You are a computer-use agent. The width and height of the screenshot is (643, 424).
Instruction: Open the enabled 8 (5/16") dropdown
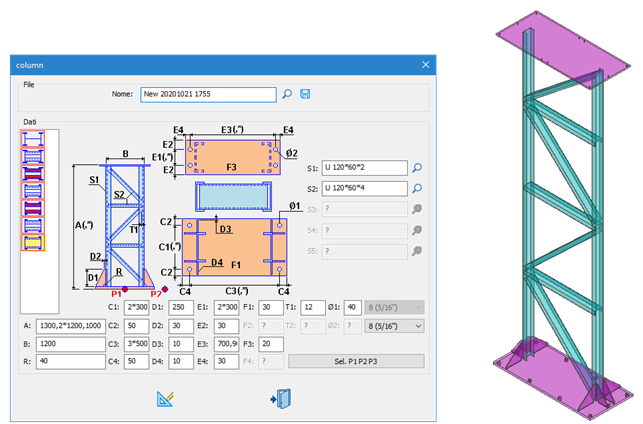click(394, 326)
